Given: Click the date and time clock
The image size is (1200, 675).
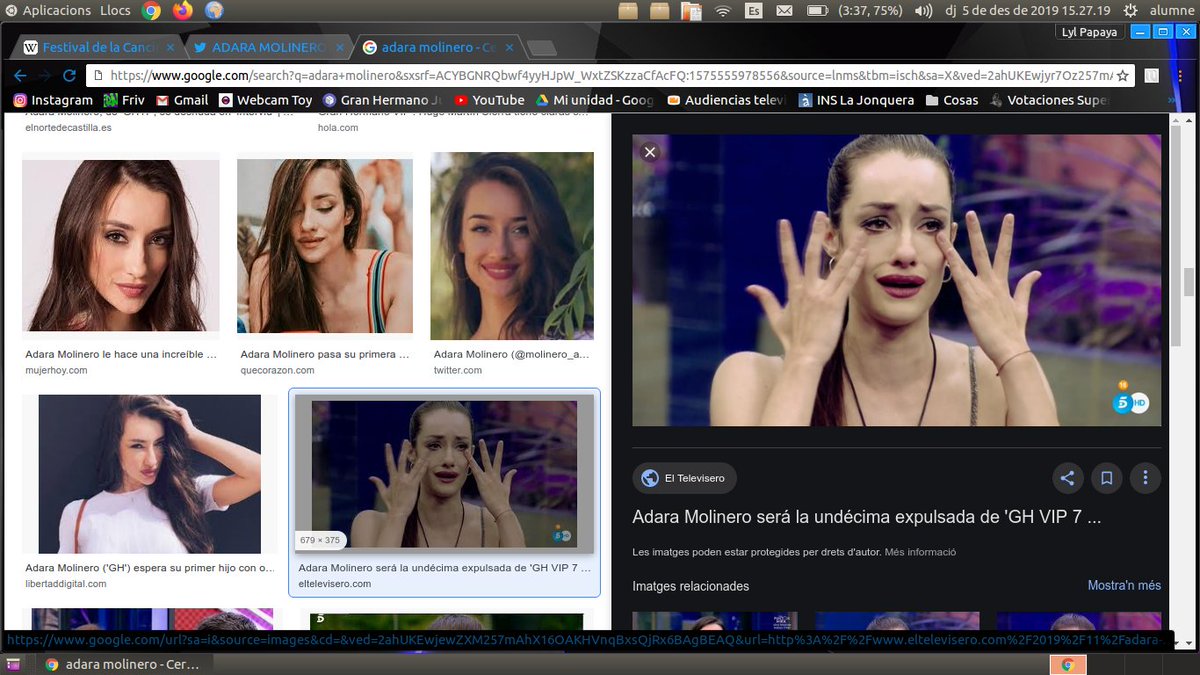Looking at the screenshot, I should [x=1029, y=11].
